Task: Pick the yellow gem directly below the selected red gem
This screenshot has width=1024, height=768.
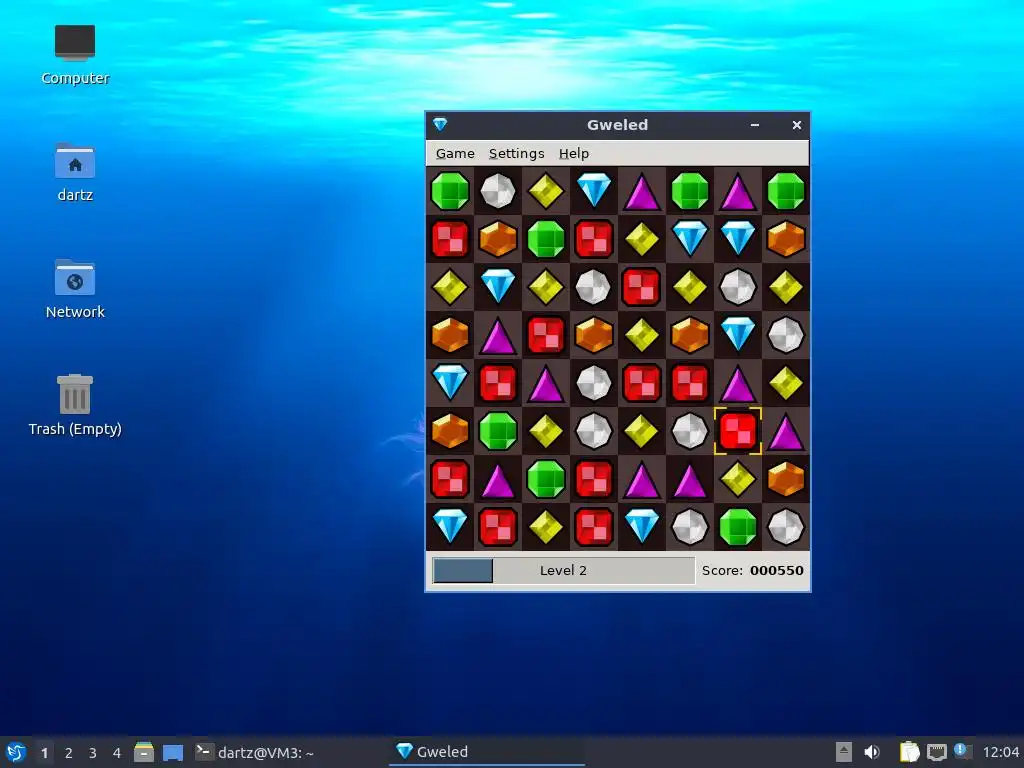Action: coord(738,479)
